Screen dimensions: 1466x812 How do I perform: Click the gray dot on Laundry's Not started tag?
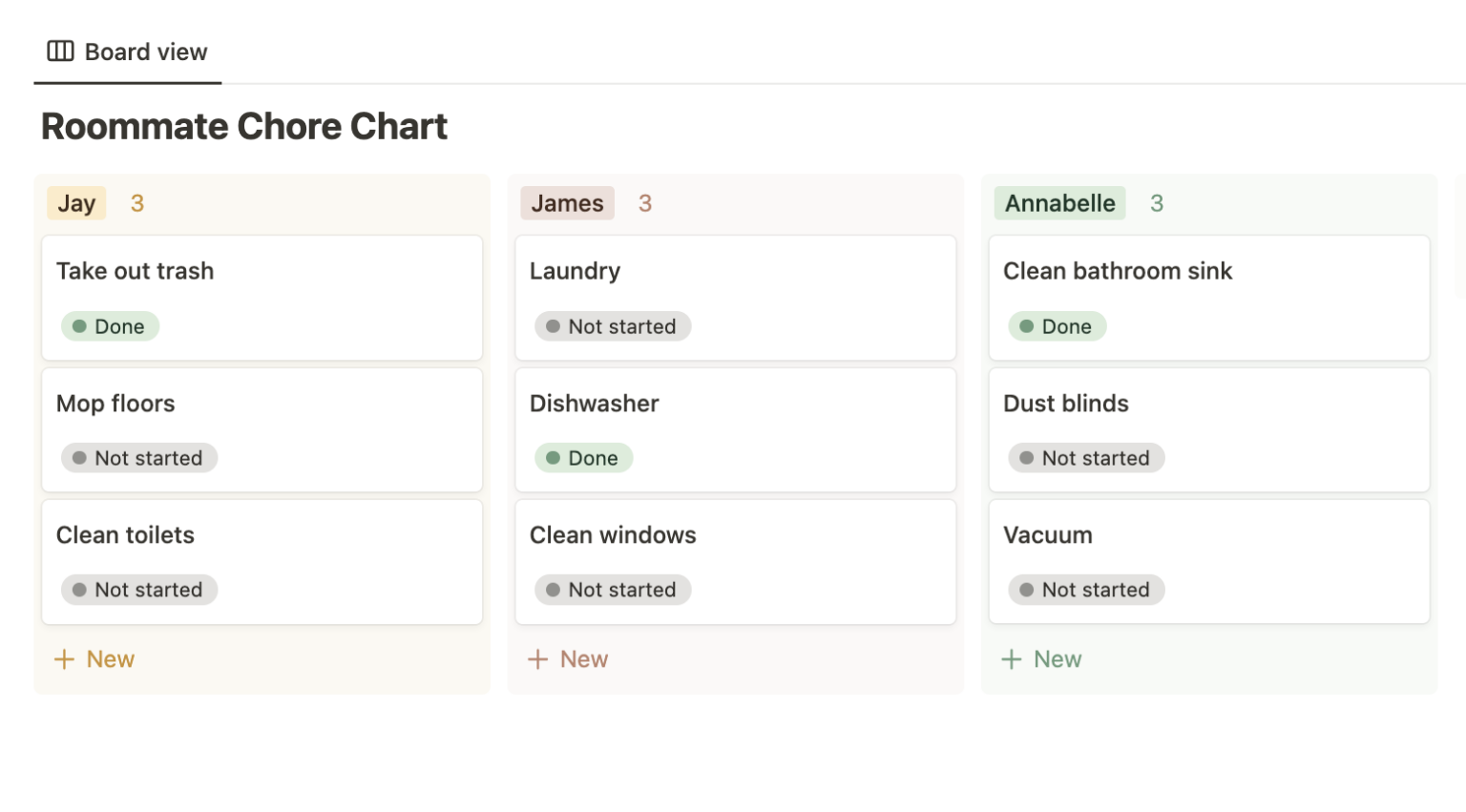pos(553,326)
